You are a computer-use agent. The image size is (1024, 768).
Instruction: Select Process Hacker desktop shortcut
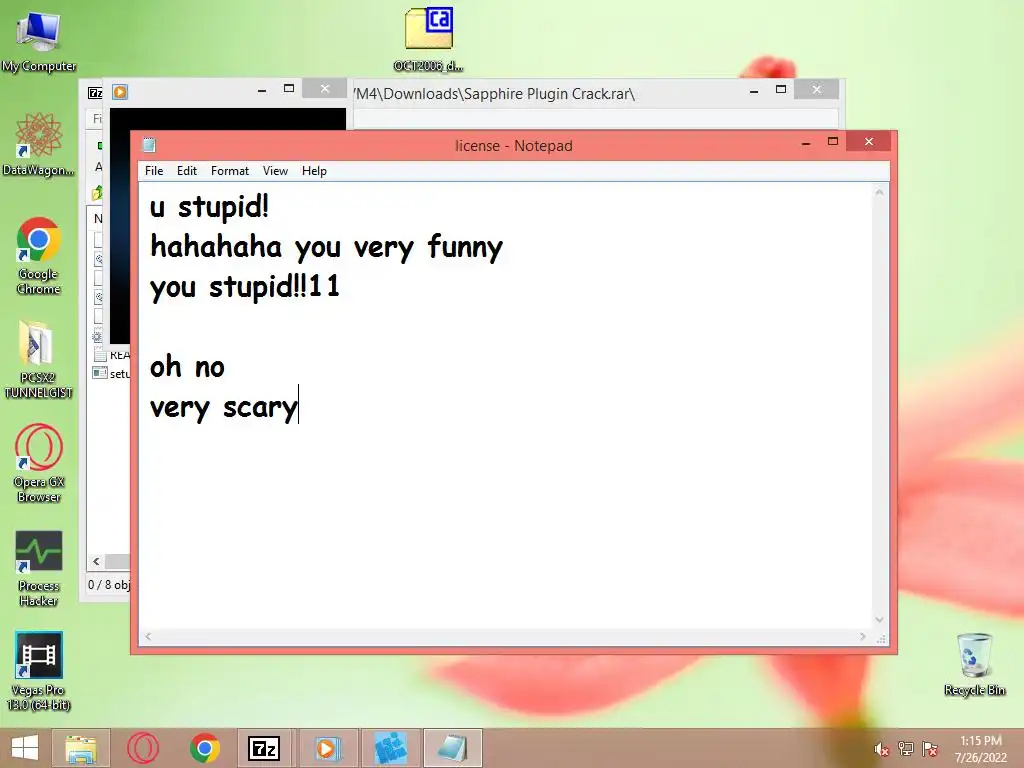(39, 567)
